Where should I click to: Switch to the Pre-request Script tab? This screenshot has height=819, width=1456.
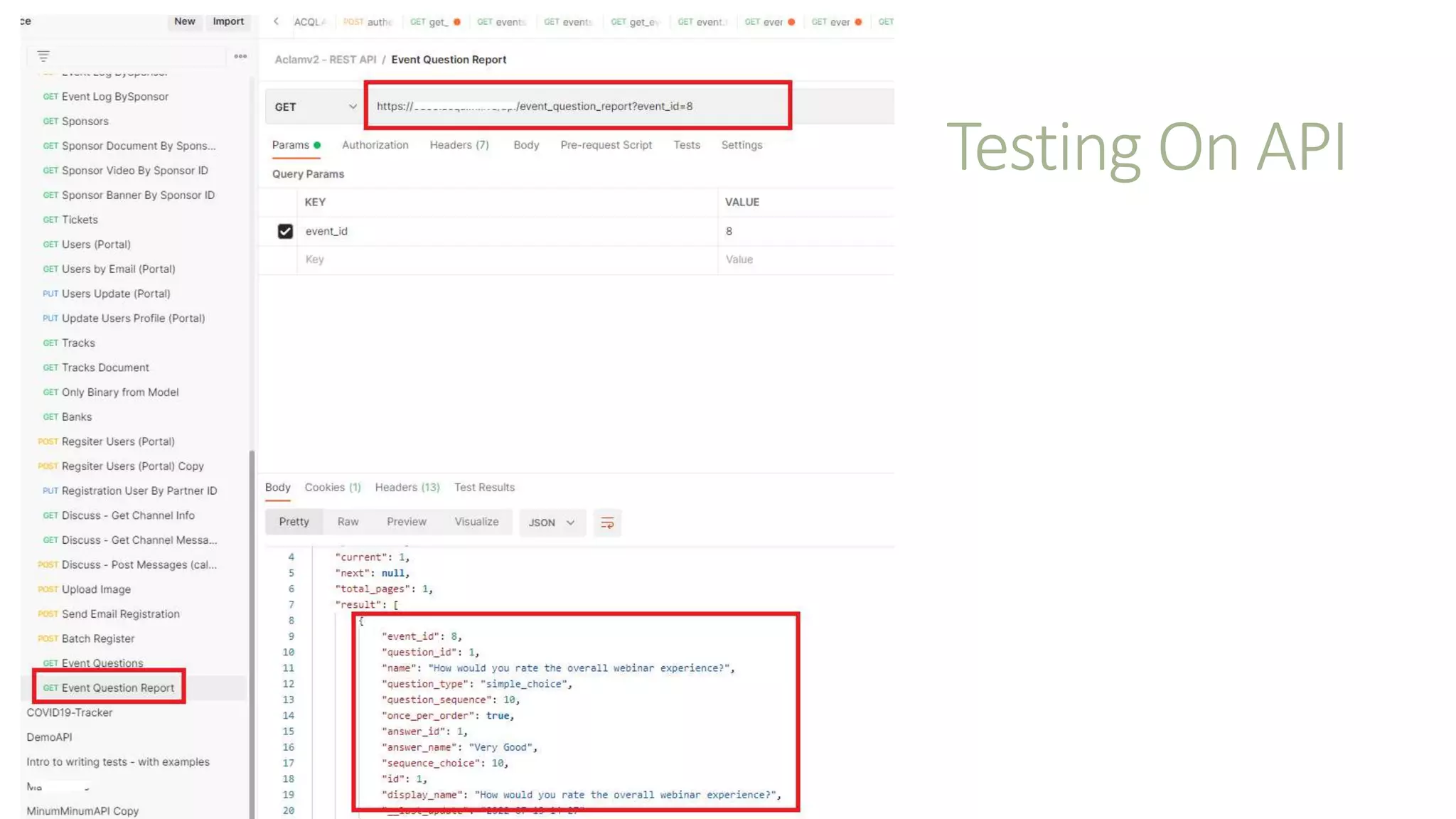coord(606,145)
